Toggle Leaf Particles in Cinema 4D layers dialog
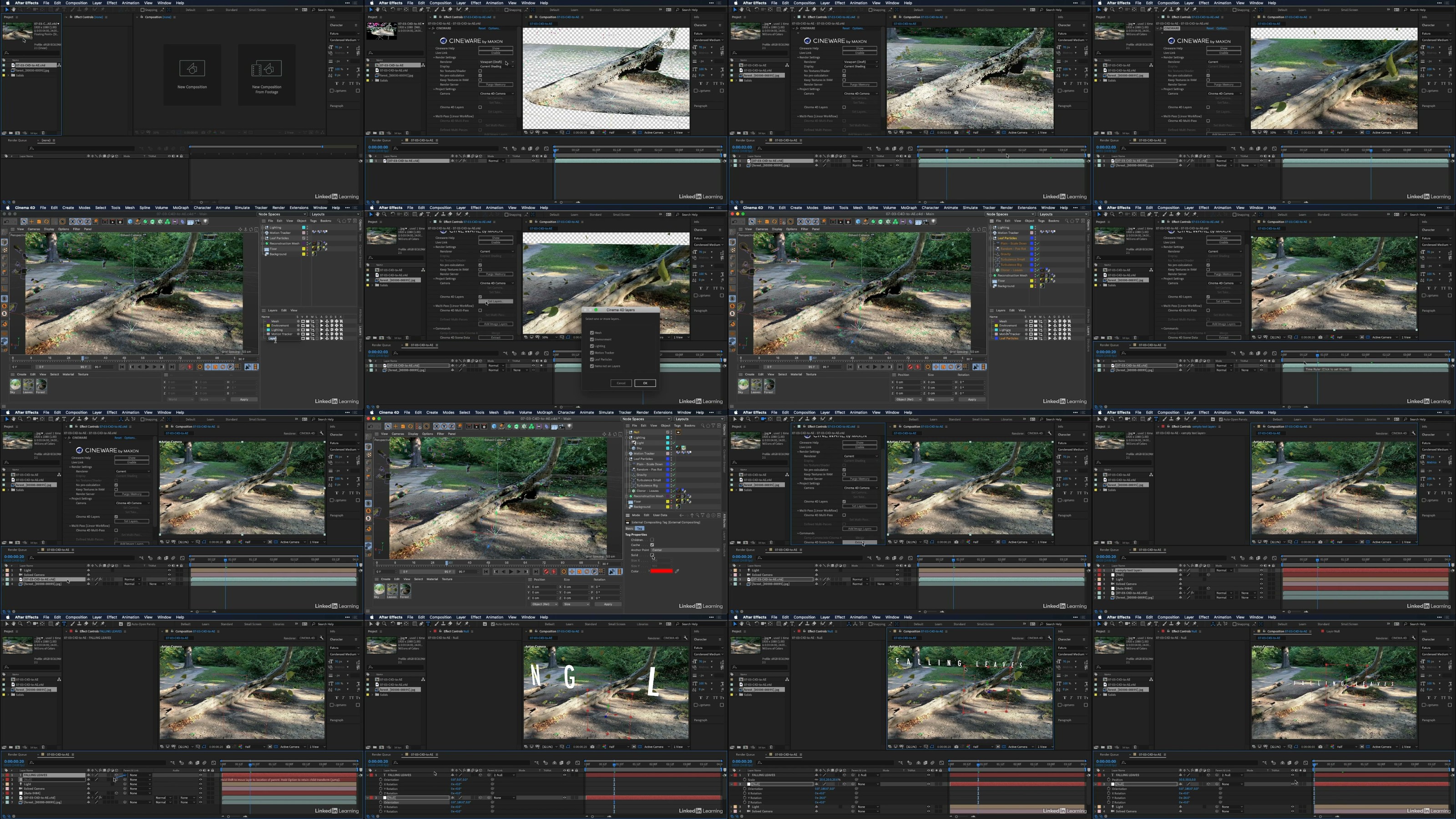The width and height of the screenshot is (1456, 819). (x=592, y=359)
